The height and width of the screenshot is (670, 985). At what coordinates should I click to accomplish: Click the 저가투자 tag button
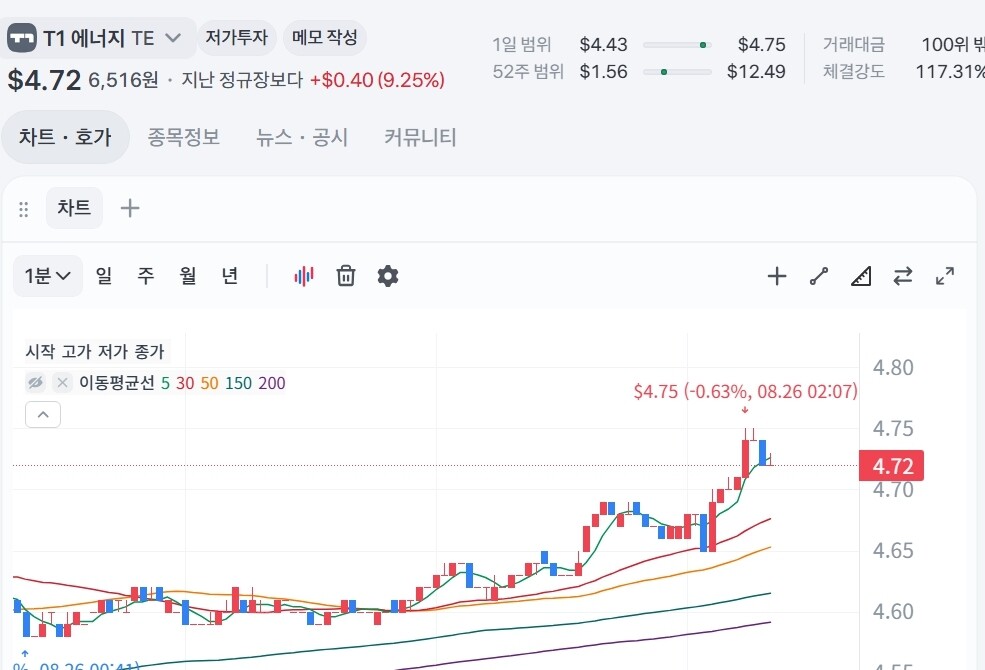[237, 37]
